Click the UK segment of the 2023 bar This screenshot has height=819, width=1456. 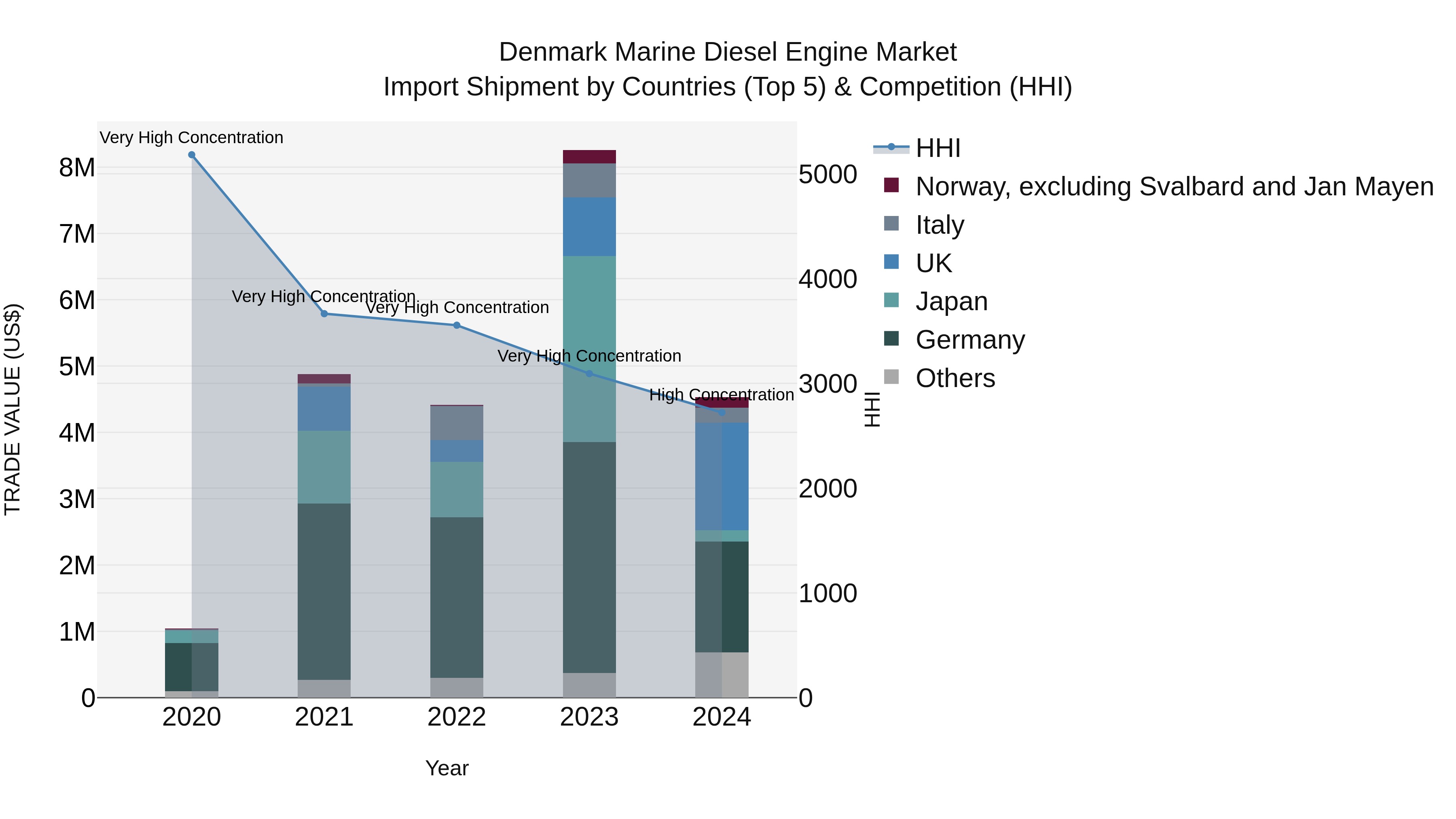(590, 226)
